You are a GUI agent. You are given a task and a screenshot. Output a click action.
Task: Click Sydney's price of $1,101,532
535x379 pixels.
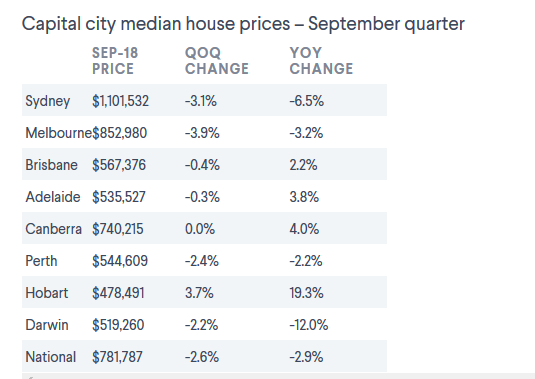(120, 101)
